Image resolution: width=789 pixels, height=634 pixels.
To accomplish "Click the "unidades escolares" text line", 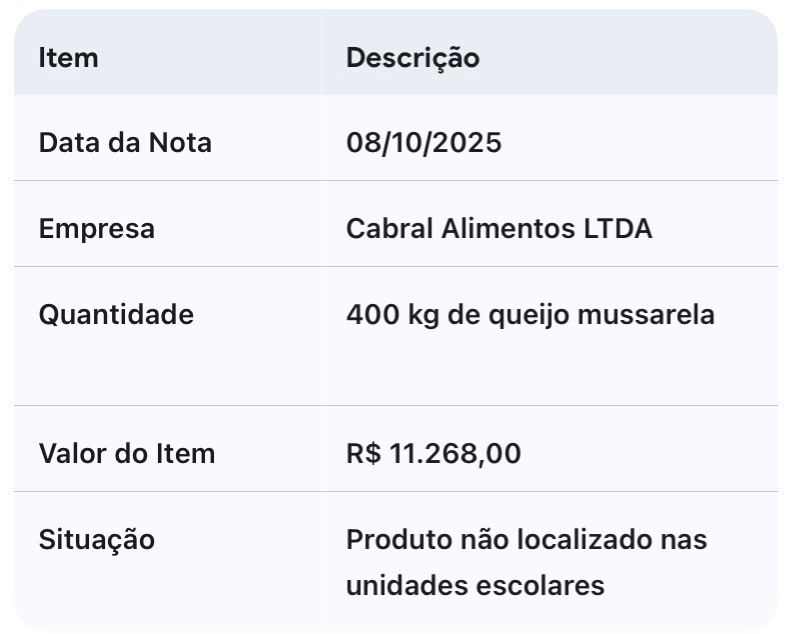I will click(475, 585).
